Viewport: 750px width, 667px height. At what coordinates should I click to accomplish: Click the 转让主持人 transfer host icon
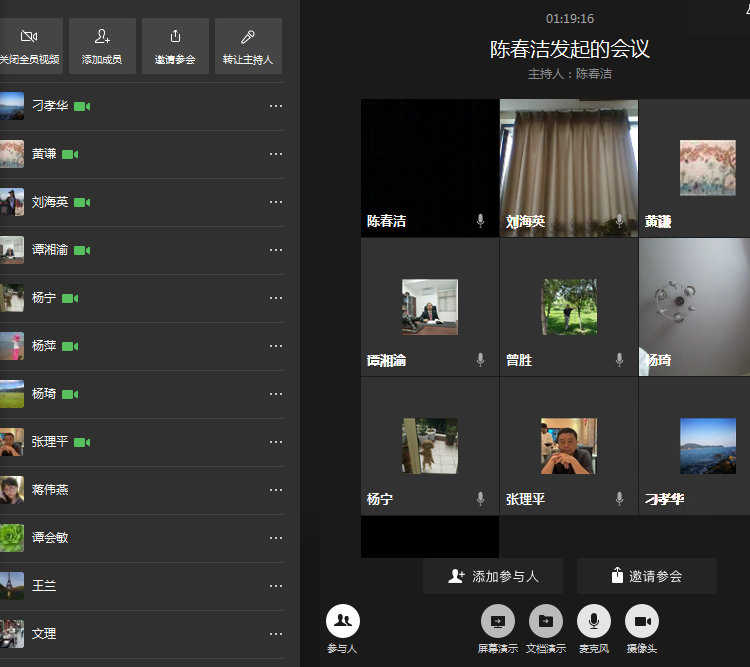pos(248,37)
